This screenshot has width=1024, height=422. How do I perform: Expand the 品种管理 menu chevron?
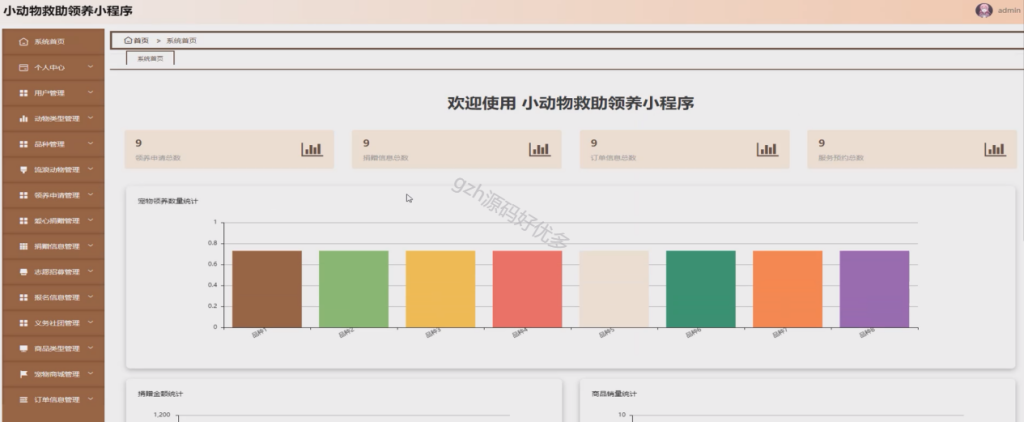tap(91, 143)
